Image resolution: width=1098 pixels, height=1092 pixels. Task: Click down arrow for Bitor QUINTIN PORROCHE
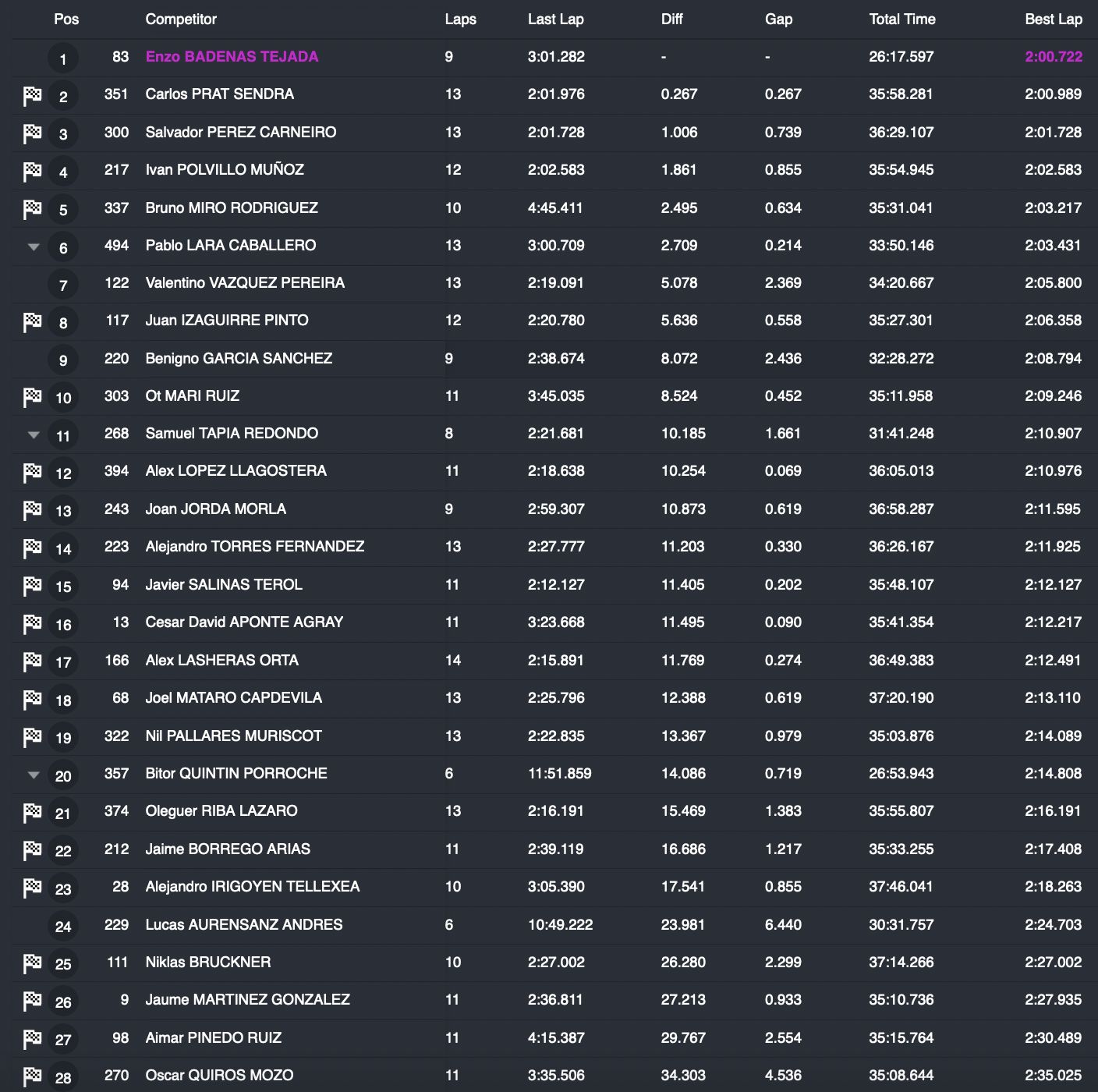point(34,775)
